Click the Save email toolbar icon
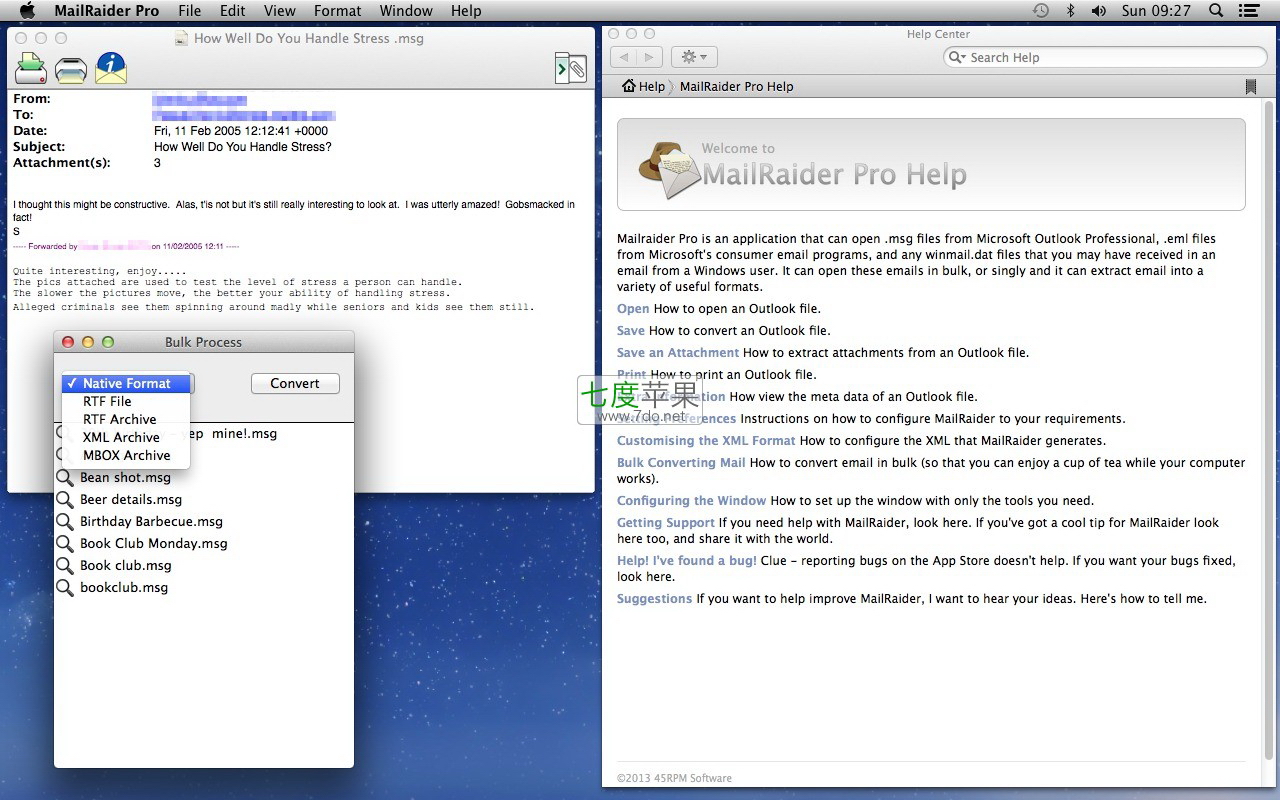 pyautogui.click(x=30, y=69)
